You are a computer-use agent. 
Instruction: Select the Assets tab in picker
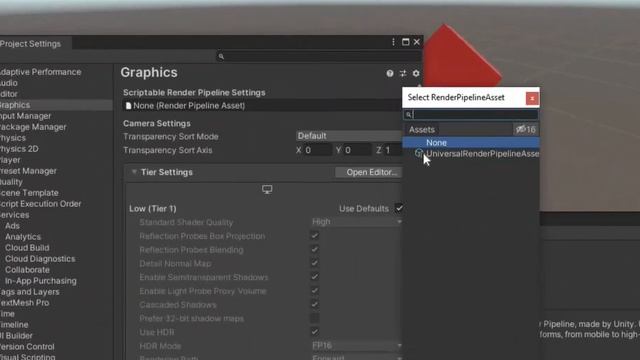(x=422, y=130)
